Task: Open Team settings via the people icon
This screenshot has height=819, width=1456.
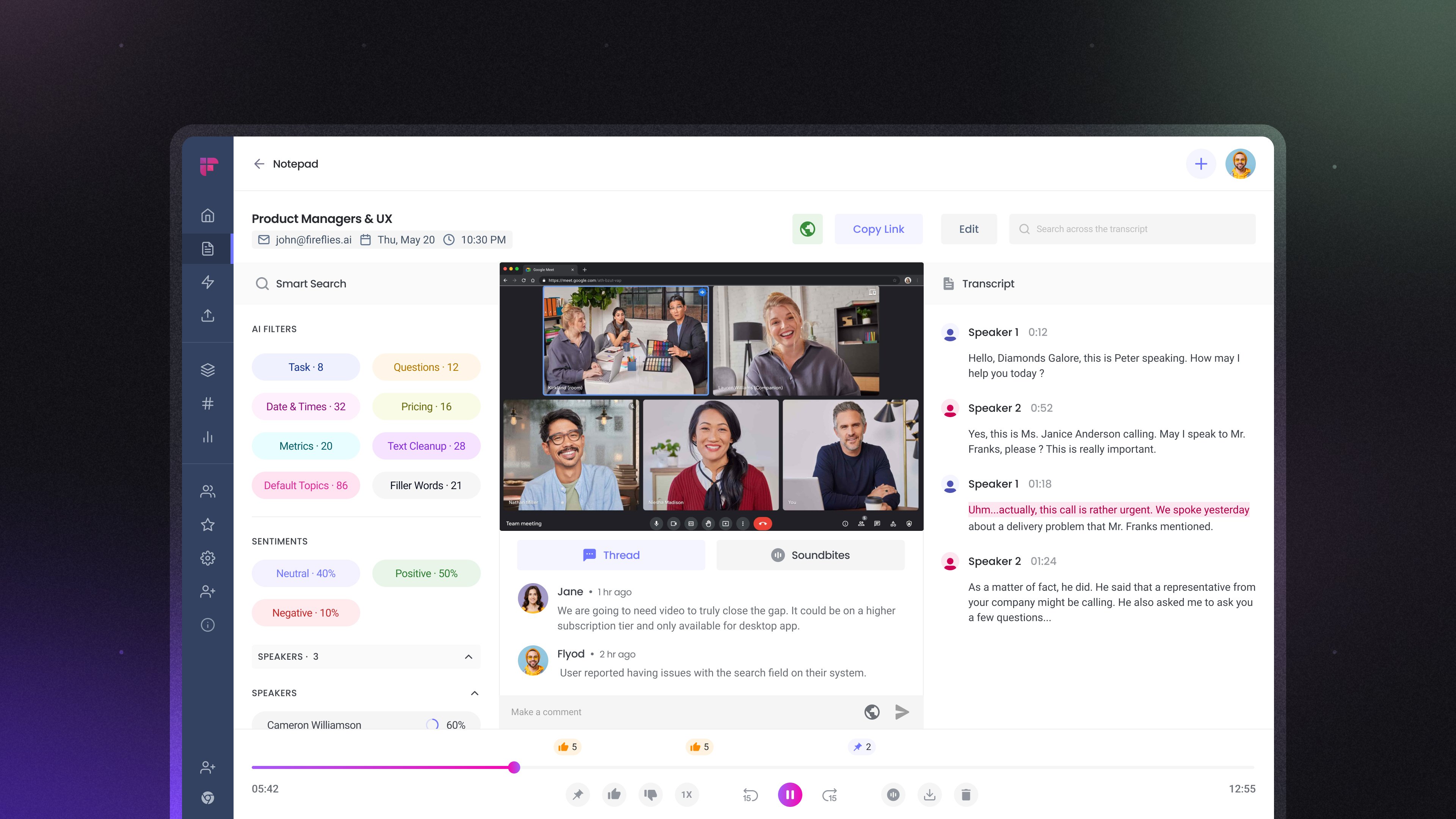Action: 207,491
